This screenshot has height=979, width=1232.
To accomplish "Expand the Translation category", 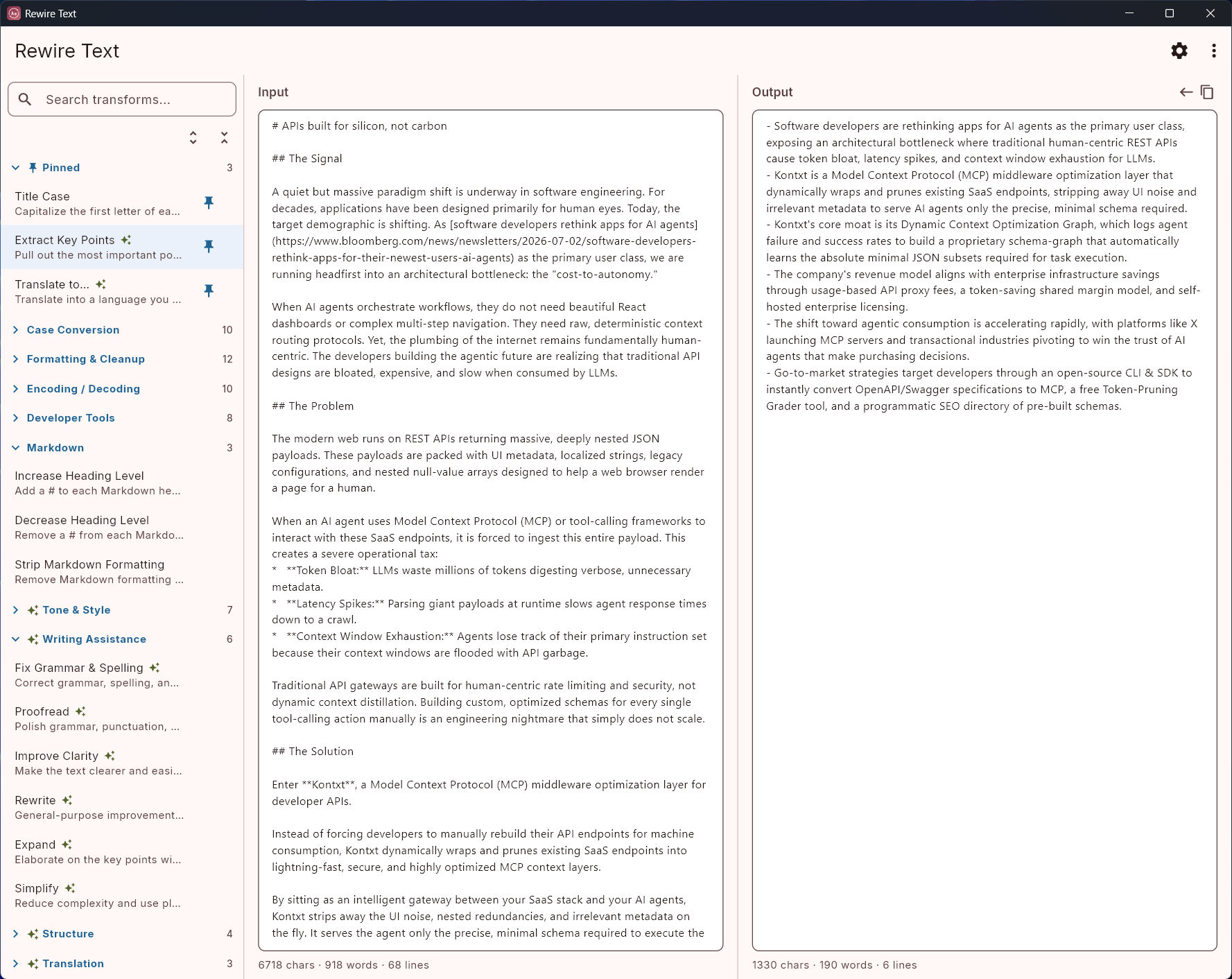I will click(122, 964).
